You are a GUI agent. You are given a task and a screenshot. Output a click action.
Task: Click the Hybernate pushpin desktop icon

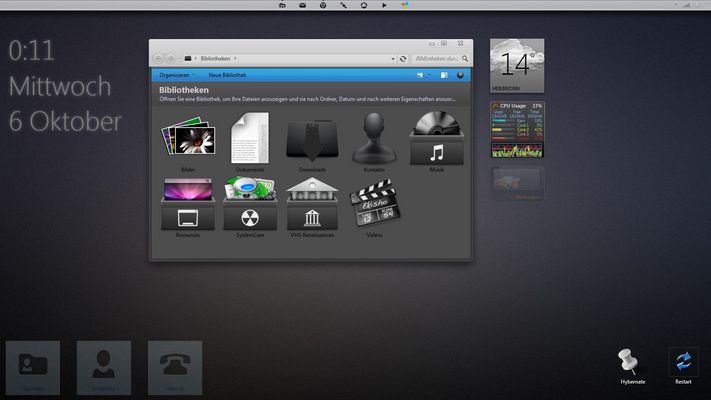coord(632,366)
